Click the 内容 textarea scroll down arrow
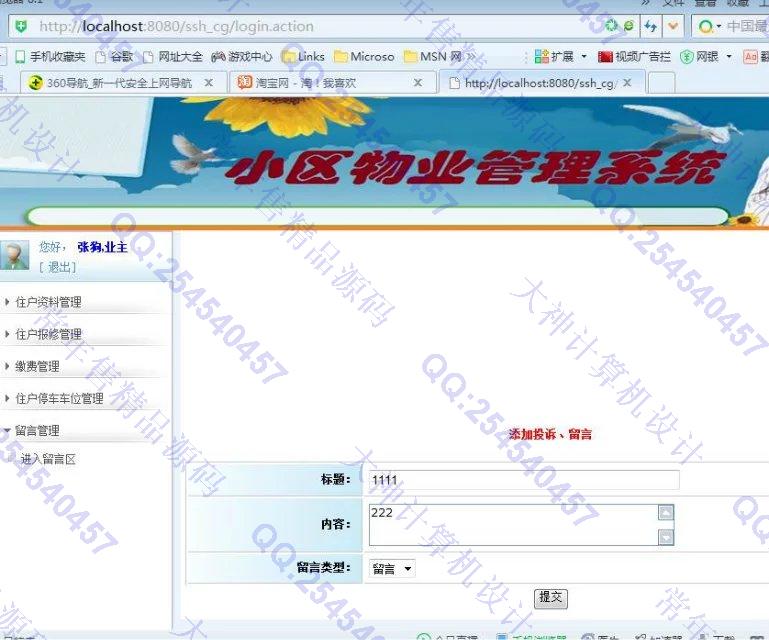The width and height of the screenshot is (769, 640). point(666,538)
